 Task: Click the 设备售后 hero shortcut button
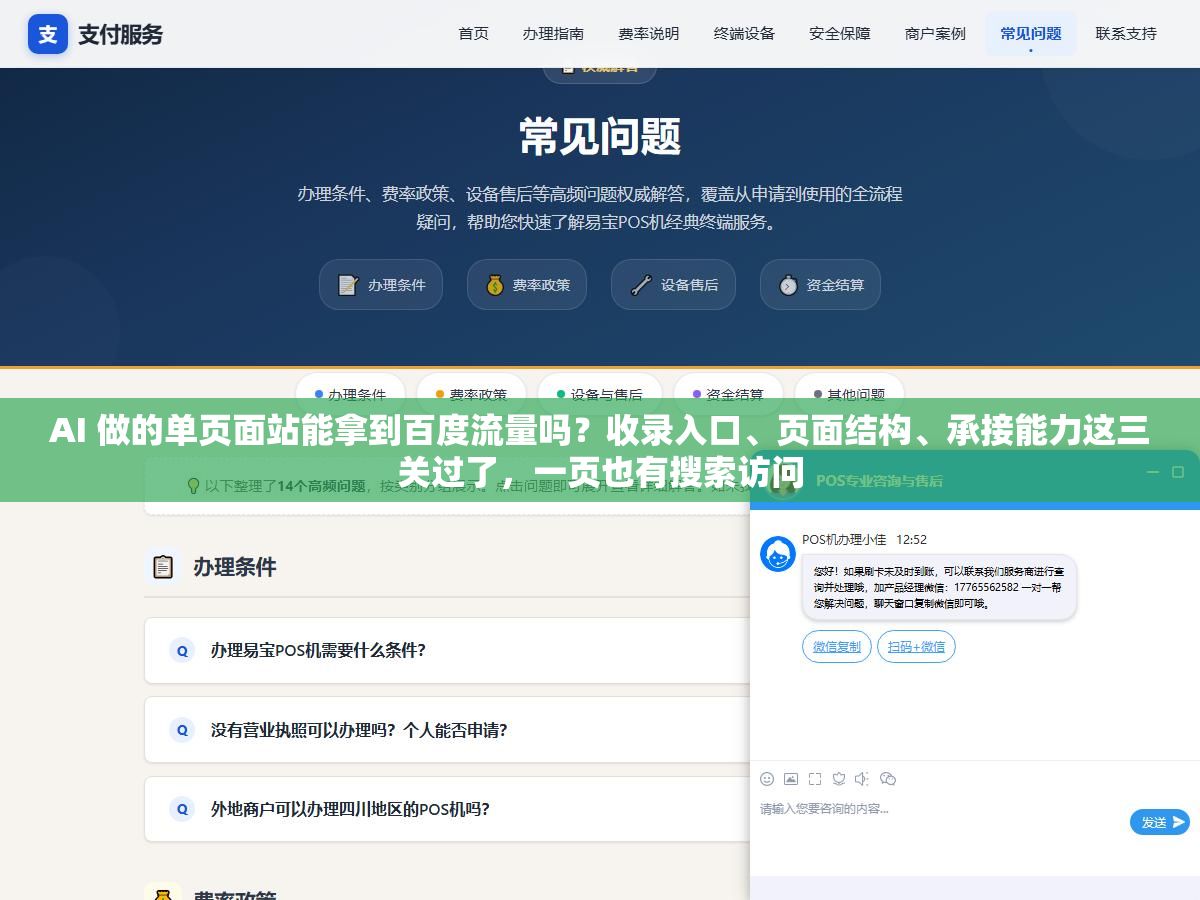coord(673,285)
